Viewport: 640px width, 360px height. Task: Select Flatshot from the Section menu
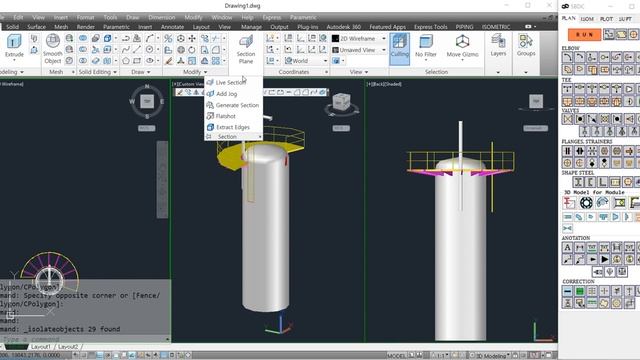[x=225, y=116]
